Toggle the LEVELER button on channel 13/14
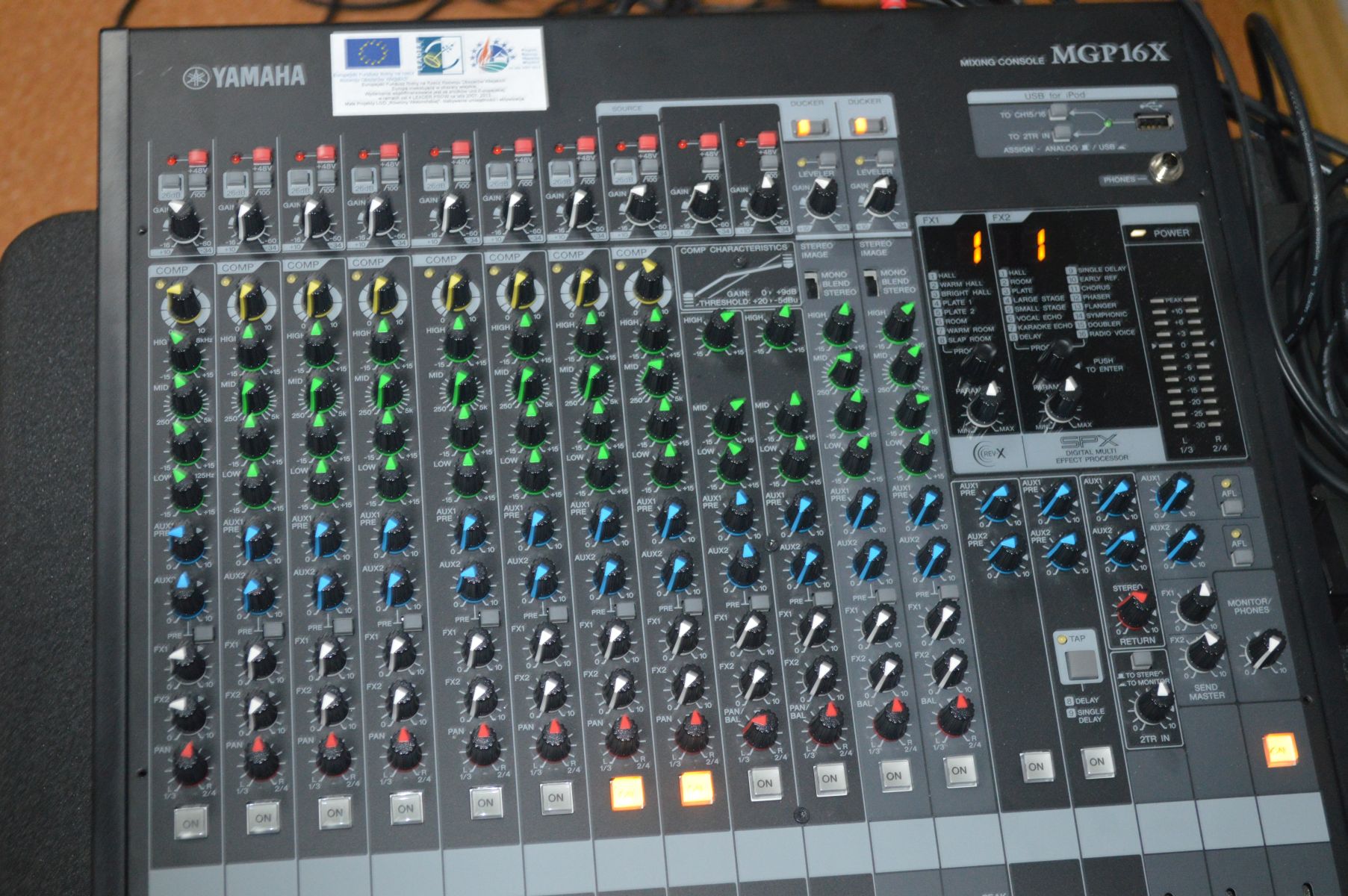1348x896 pixels. click(x=826, y=159)
